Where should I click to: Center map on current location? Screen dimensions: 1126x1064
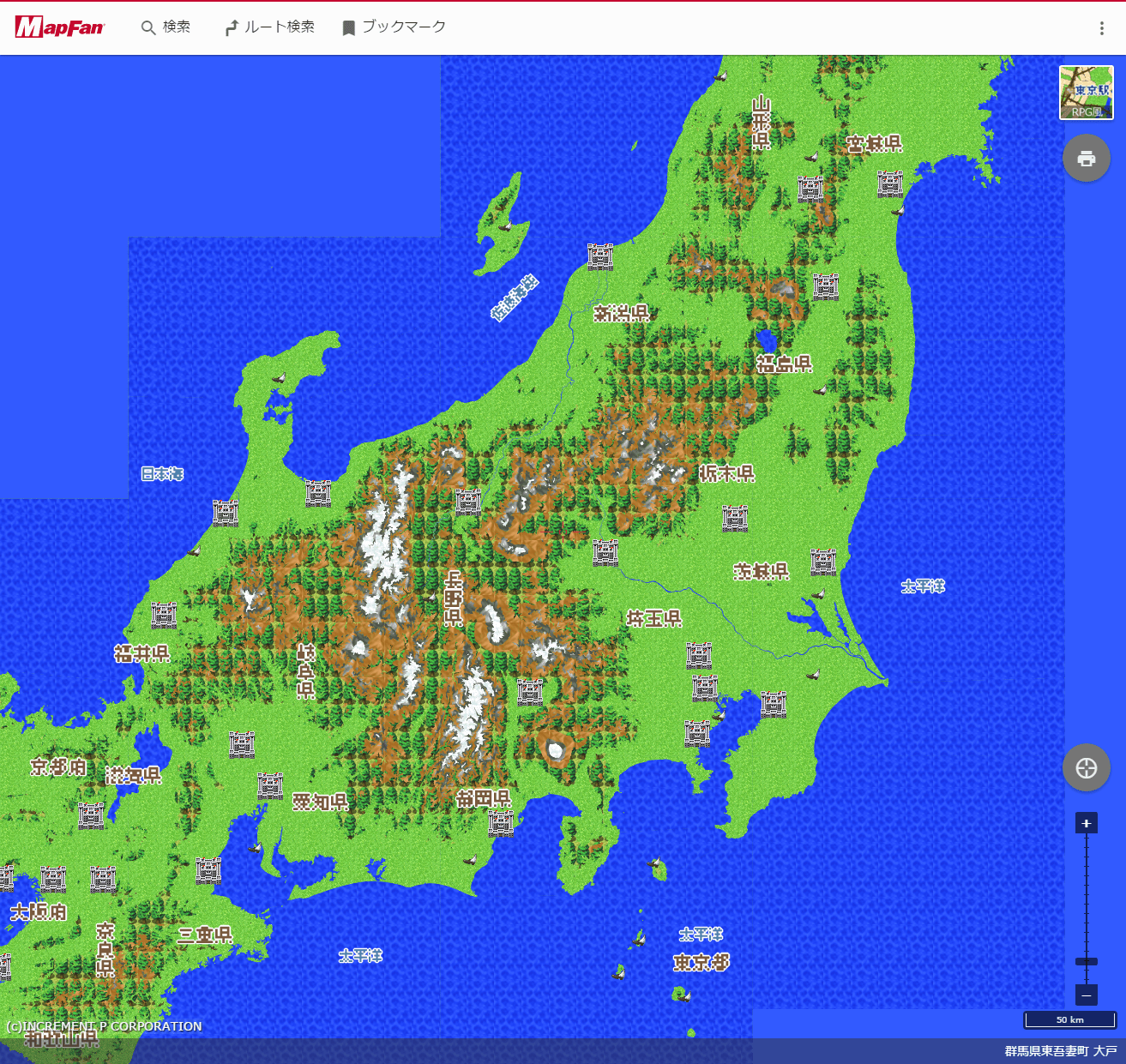pos(1087,768)
